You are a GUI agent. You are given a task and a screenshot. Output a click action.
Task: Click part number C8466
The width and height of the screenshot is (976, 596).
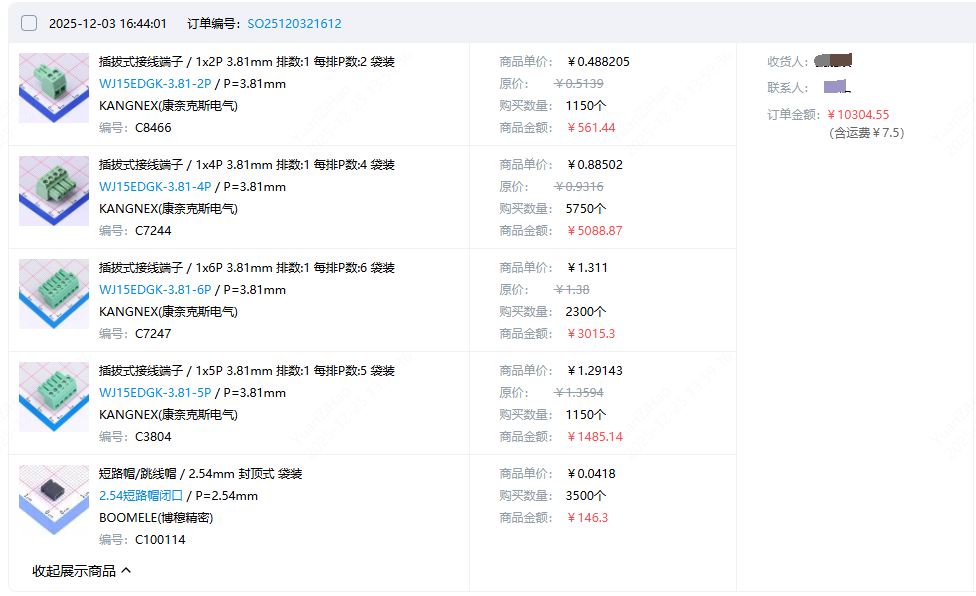click(x=153, y=128)
